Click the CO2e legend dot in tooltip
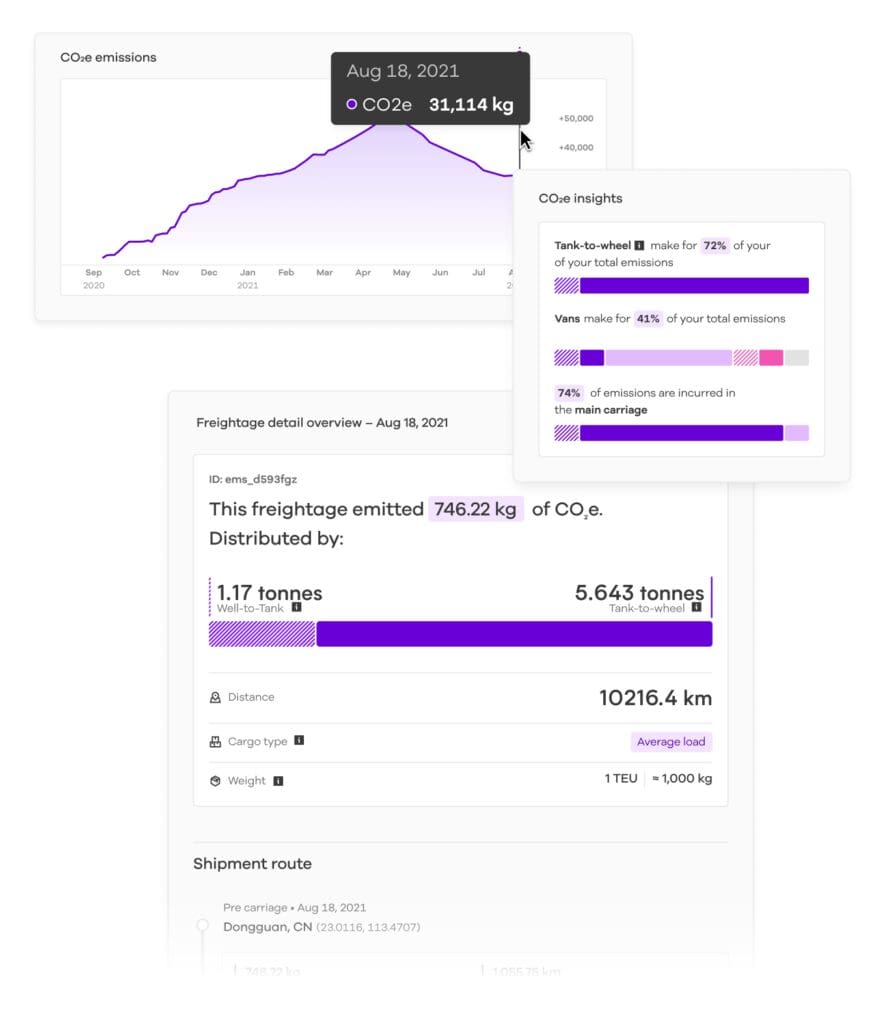885x1024 pixels. tap(351, 104)
